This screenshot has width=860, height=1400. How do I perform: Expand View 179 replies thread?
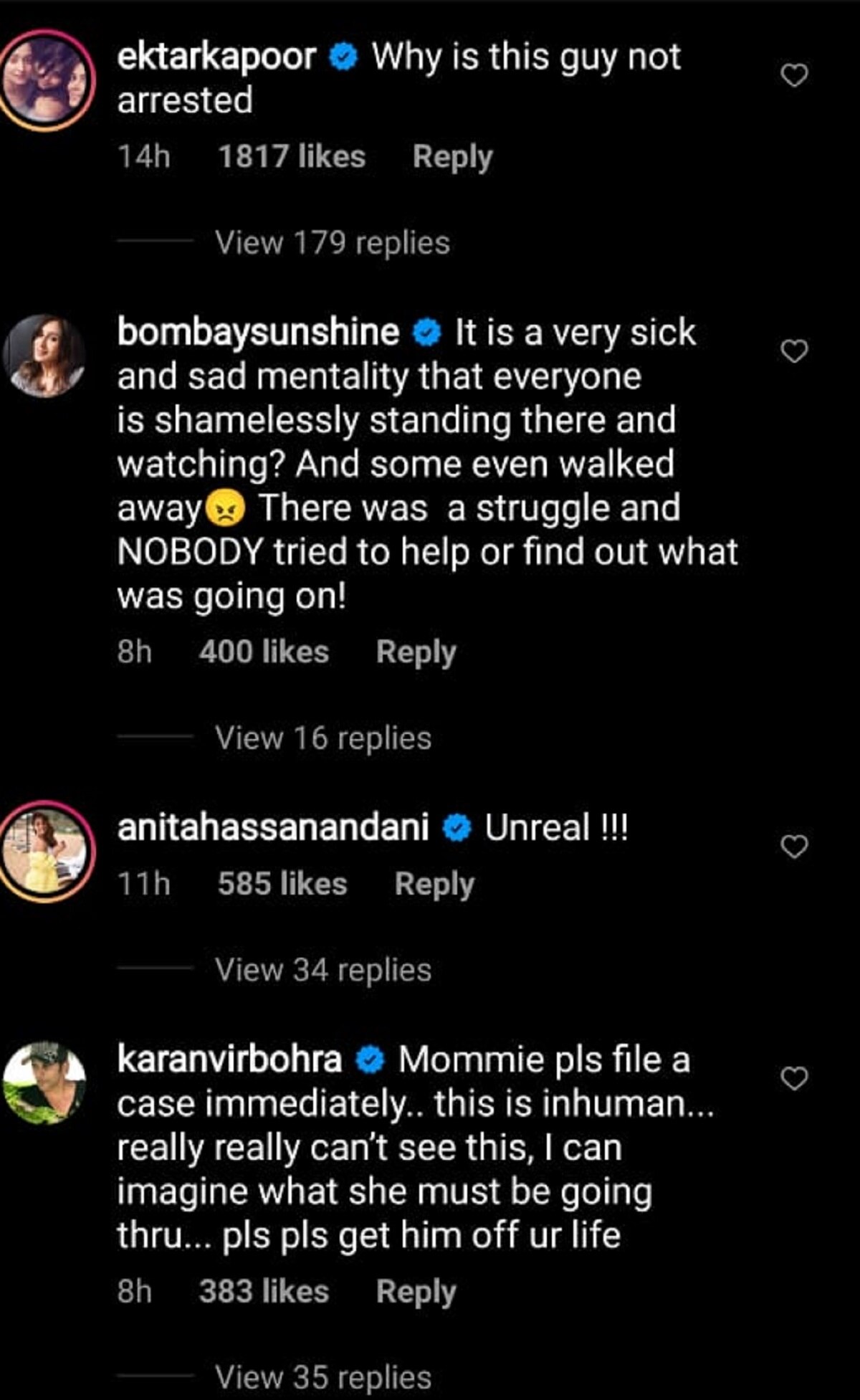click(x=332, y=243)
